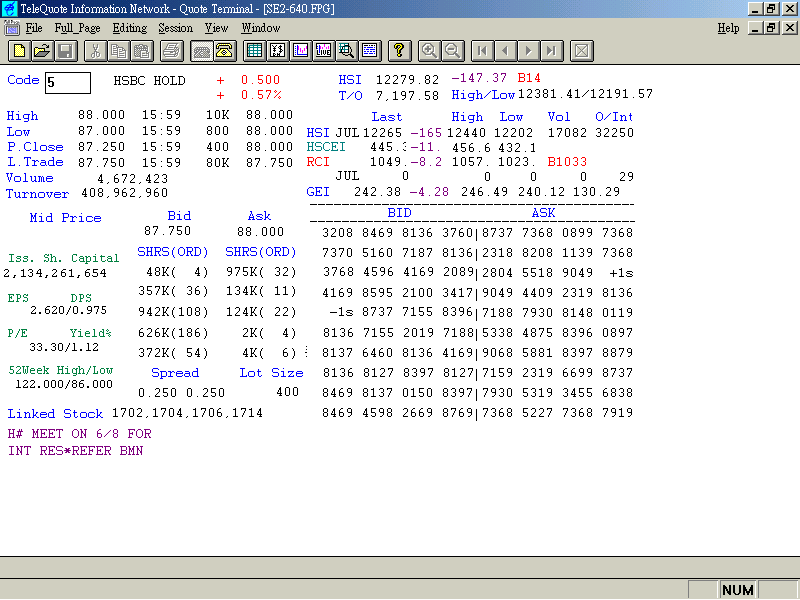Screen dimensions: 800x600
Task: Open the Full_Page menu
Action: click(x=78, y=28)
